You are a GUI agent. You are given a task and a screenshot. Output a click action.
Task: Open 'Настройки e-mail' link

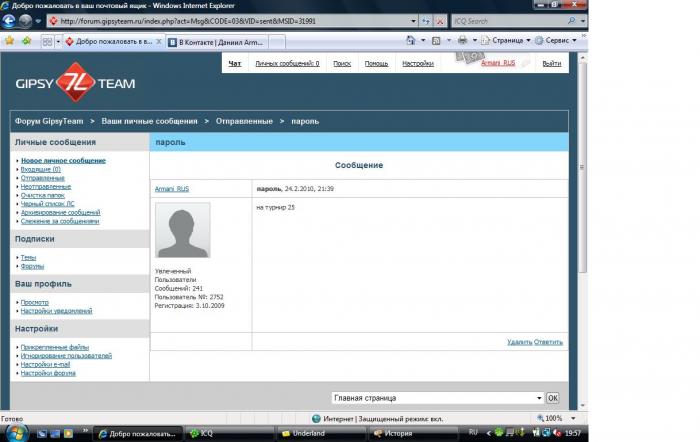click(46, 364)
